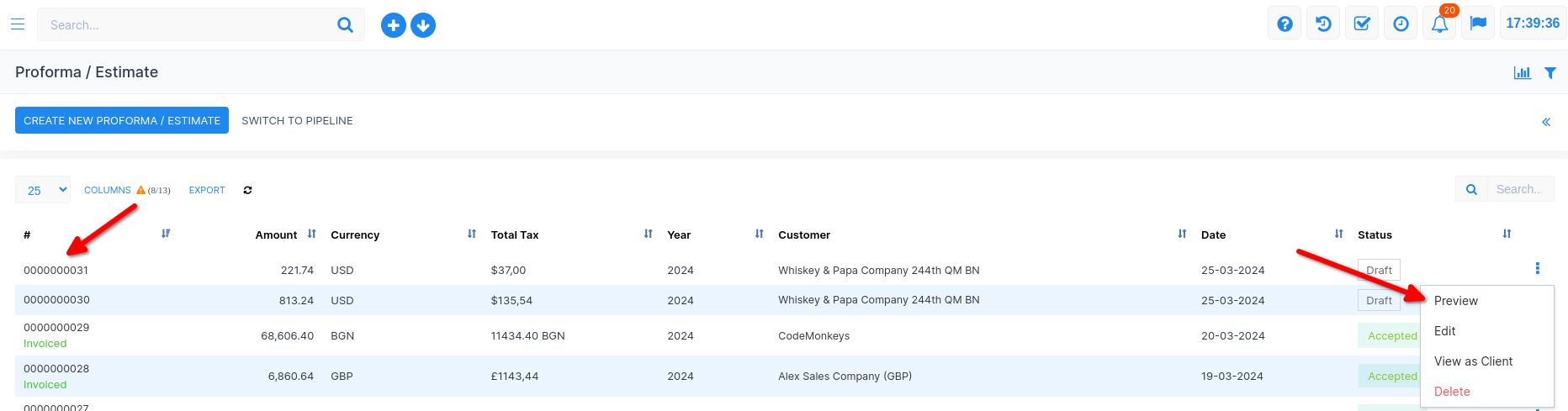The height and width of the screenshot is (411, 1568).
Task: Expand the 25 rows-per-page dropdown
Action: 43,190
